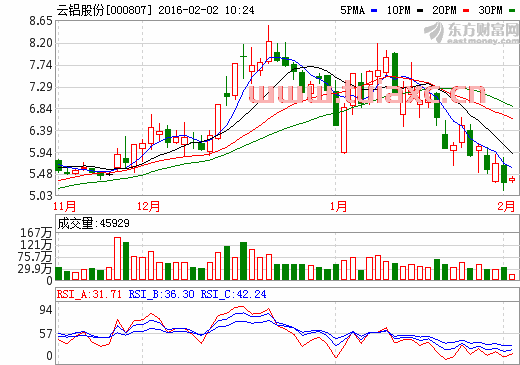Click the 20PM legend label
Screen dimensions: 520x365
[444, 10]
